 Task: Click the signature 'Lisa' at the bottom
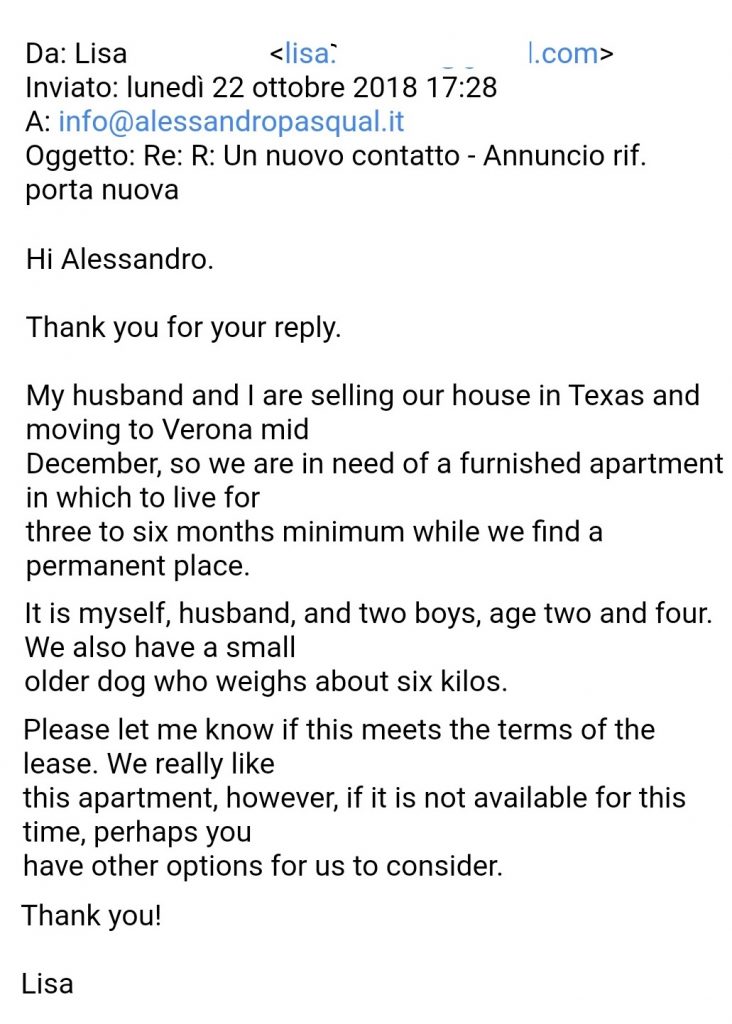coord(47,983)
